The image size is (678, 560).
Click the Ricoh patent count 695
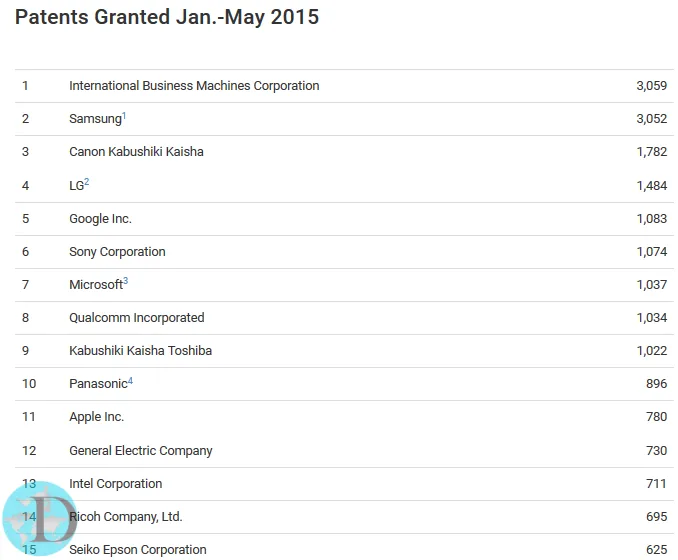[656, 517]
